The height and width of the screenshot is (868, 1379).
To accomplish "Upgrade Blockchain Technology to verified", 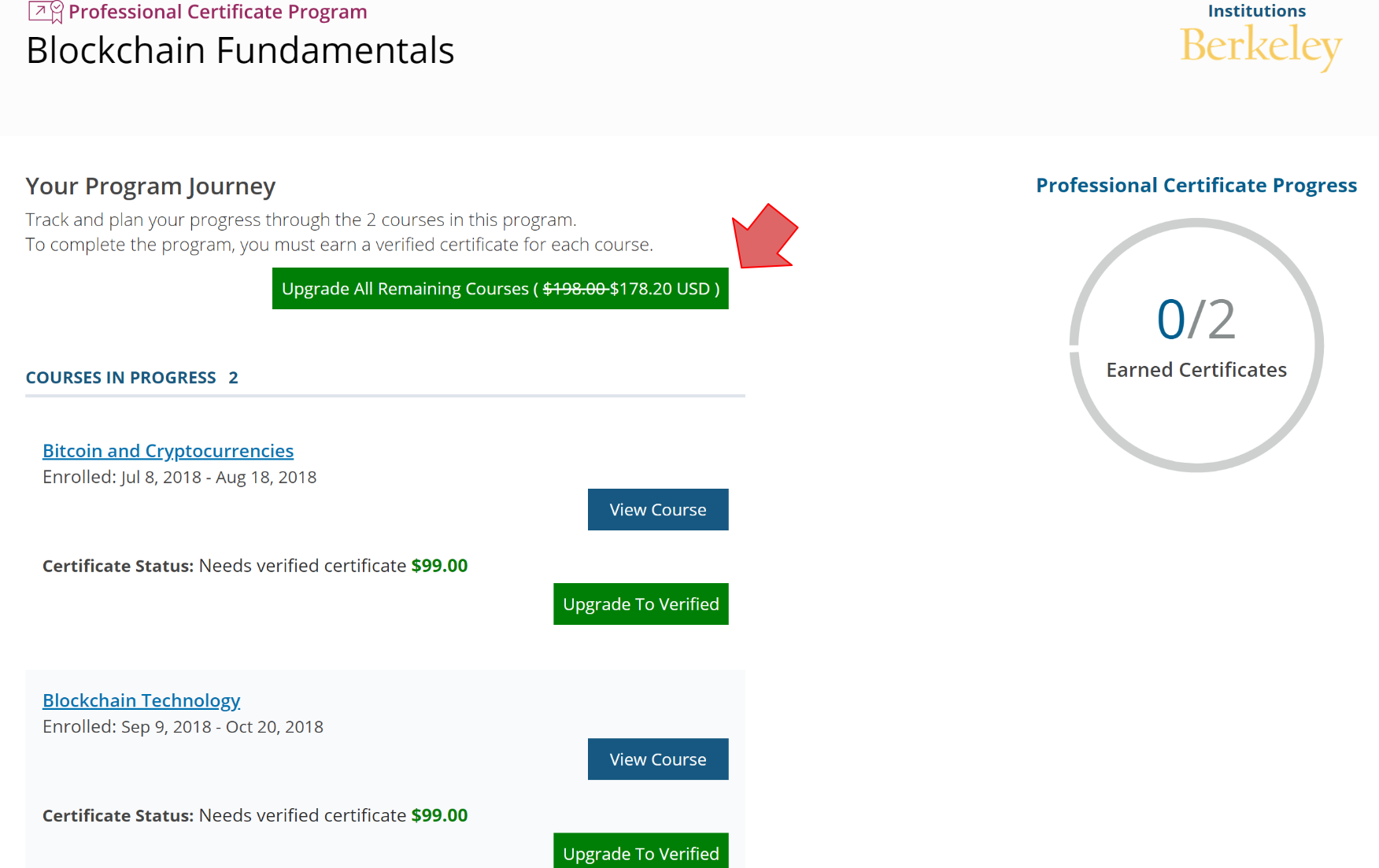I will pos(641,852).
